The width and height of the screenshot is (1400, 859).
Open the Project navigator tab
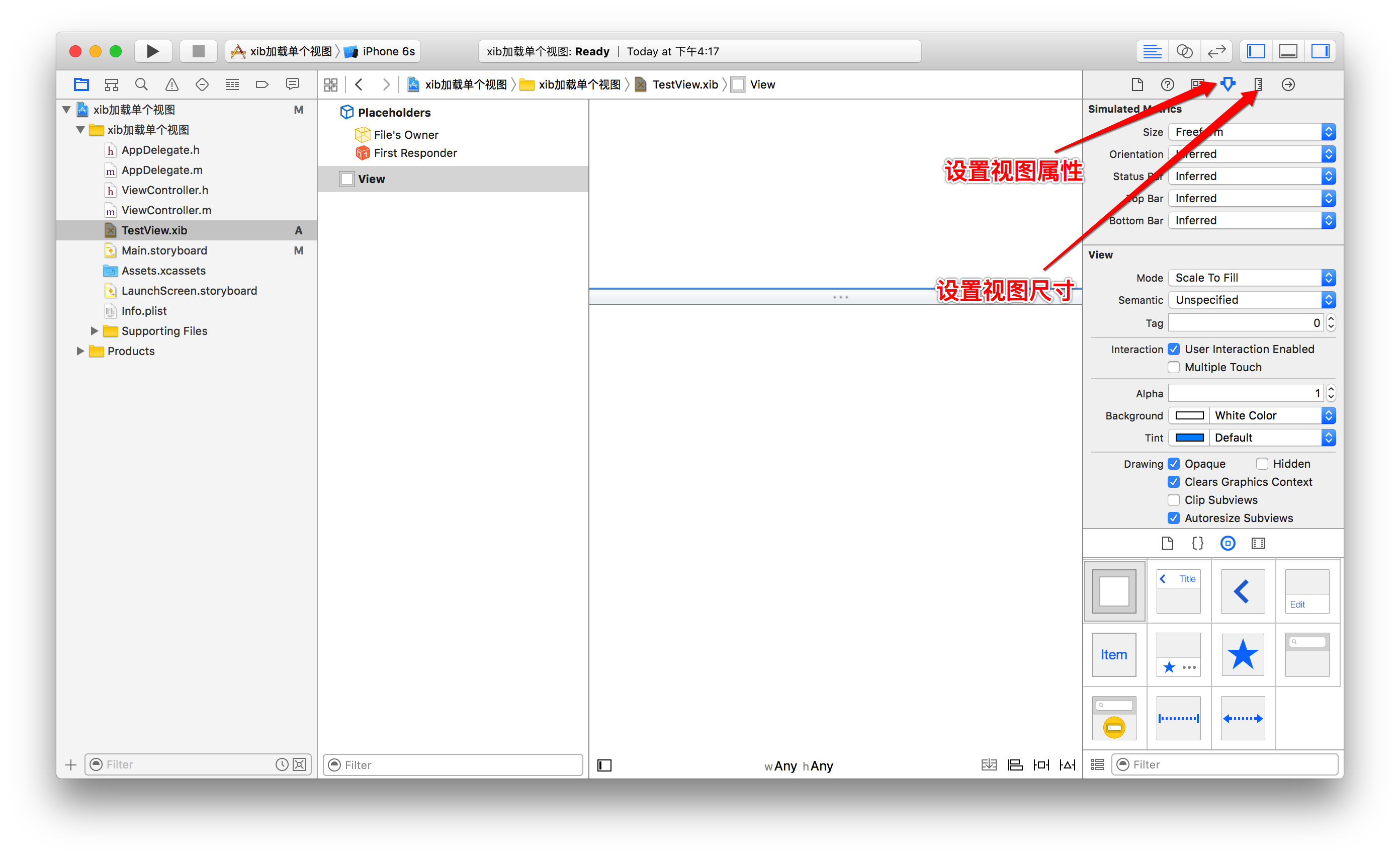pos(81,84)
